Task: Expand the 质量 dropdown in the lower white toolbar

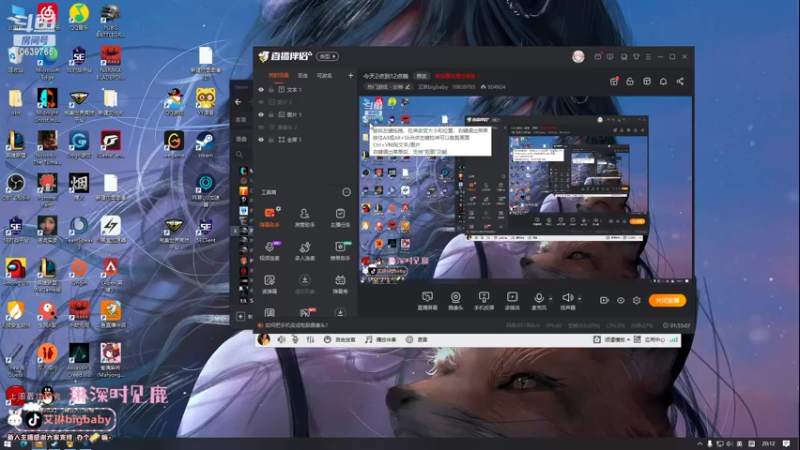Action: 617,340
